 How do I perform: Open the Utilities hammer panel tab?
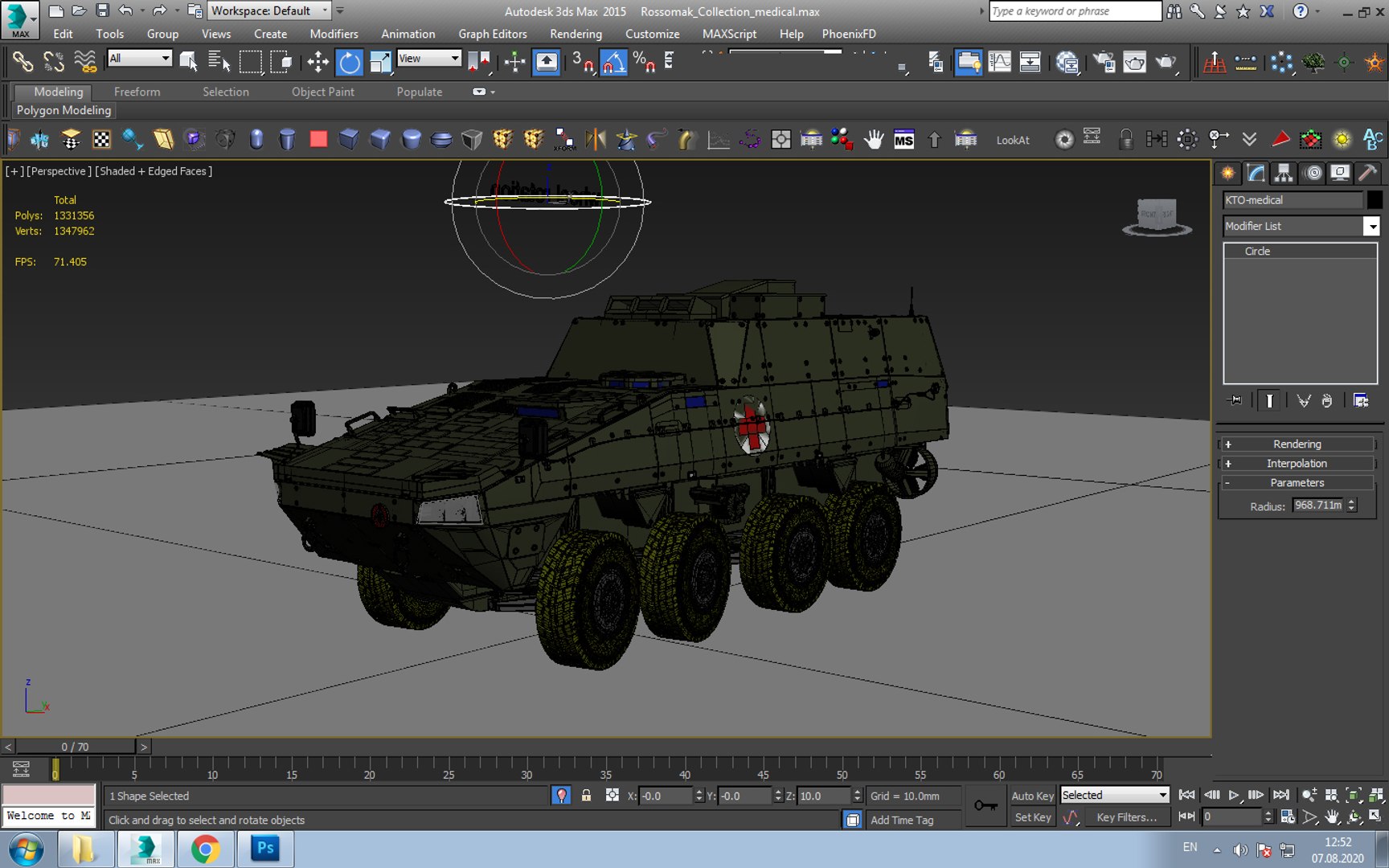click(x=1366, y=172)
